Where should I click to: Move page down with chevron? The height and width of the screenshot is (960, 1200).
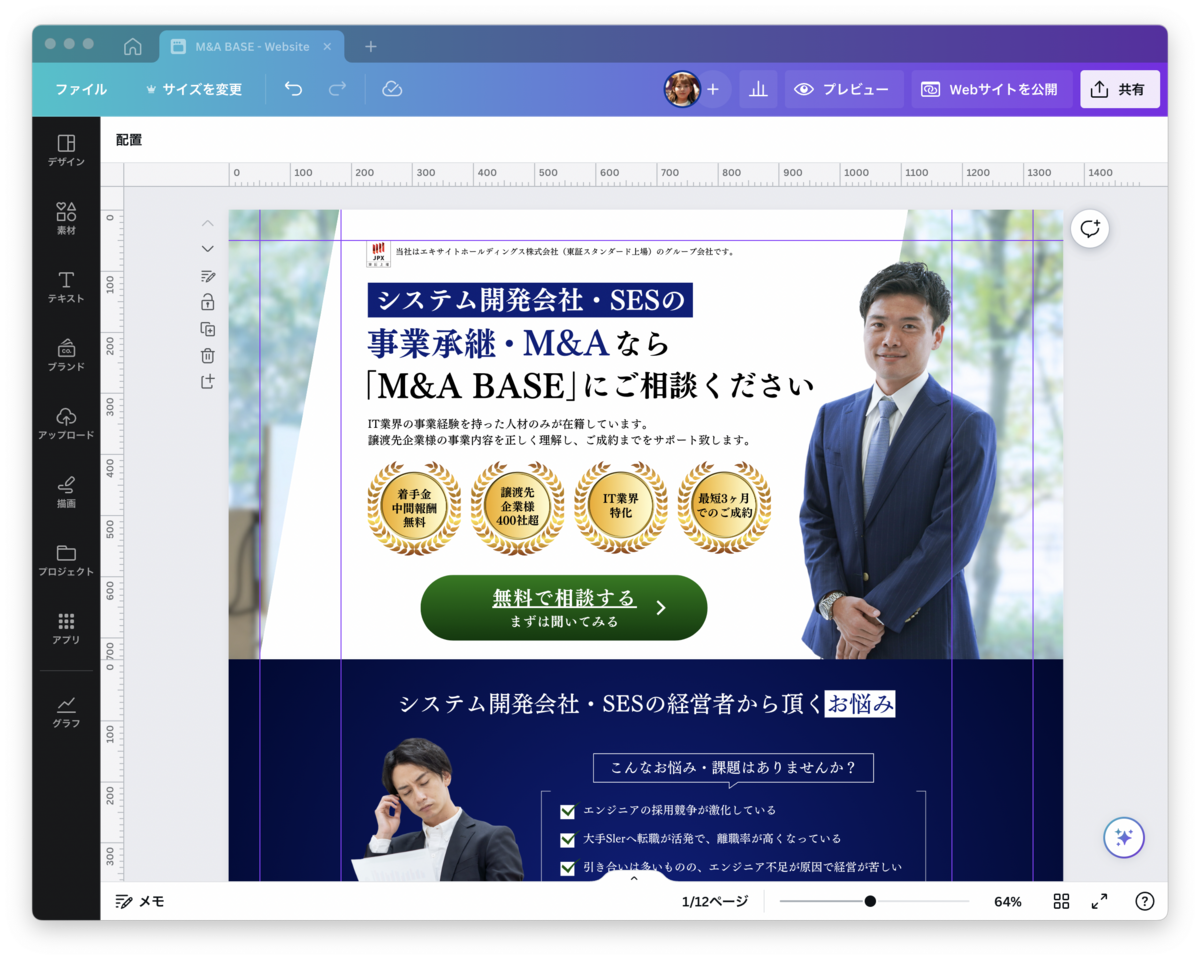208,249
